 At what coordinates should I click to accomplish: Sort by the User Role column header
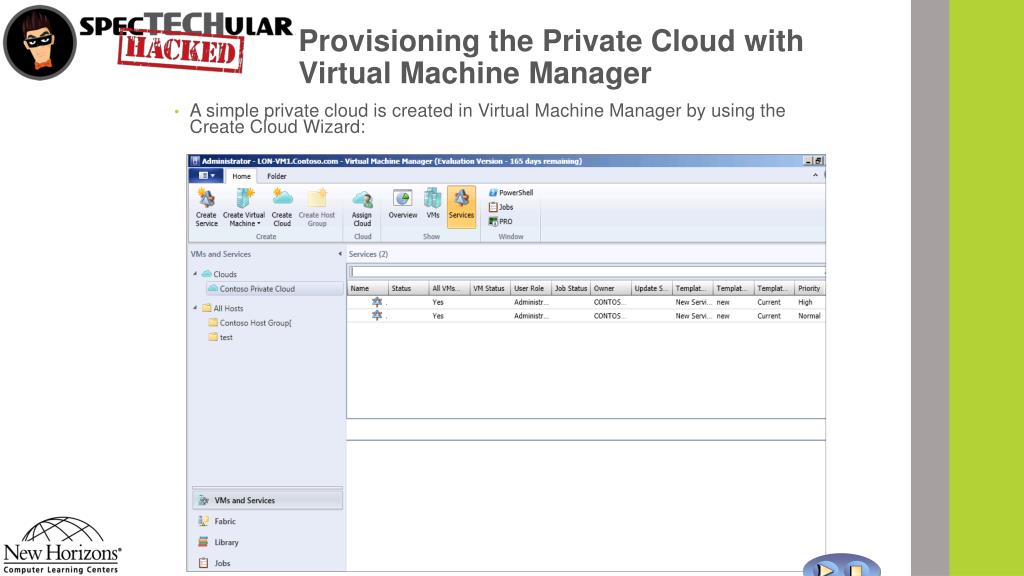530,288
